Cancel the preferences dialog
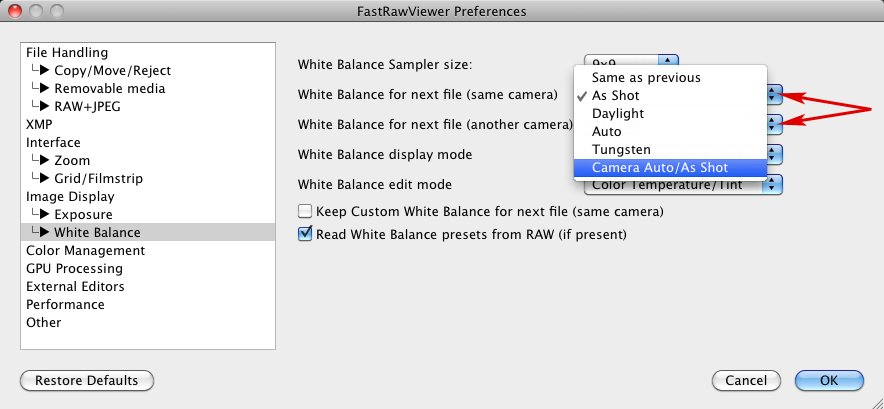 point(746,381)
